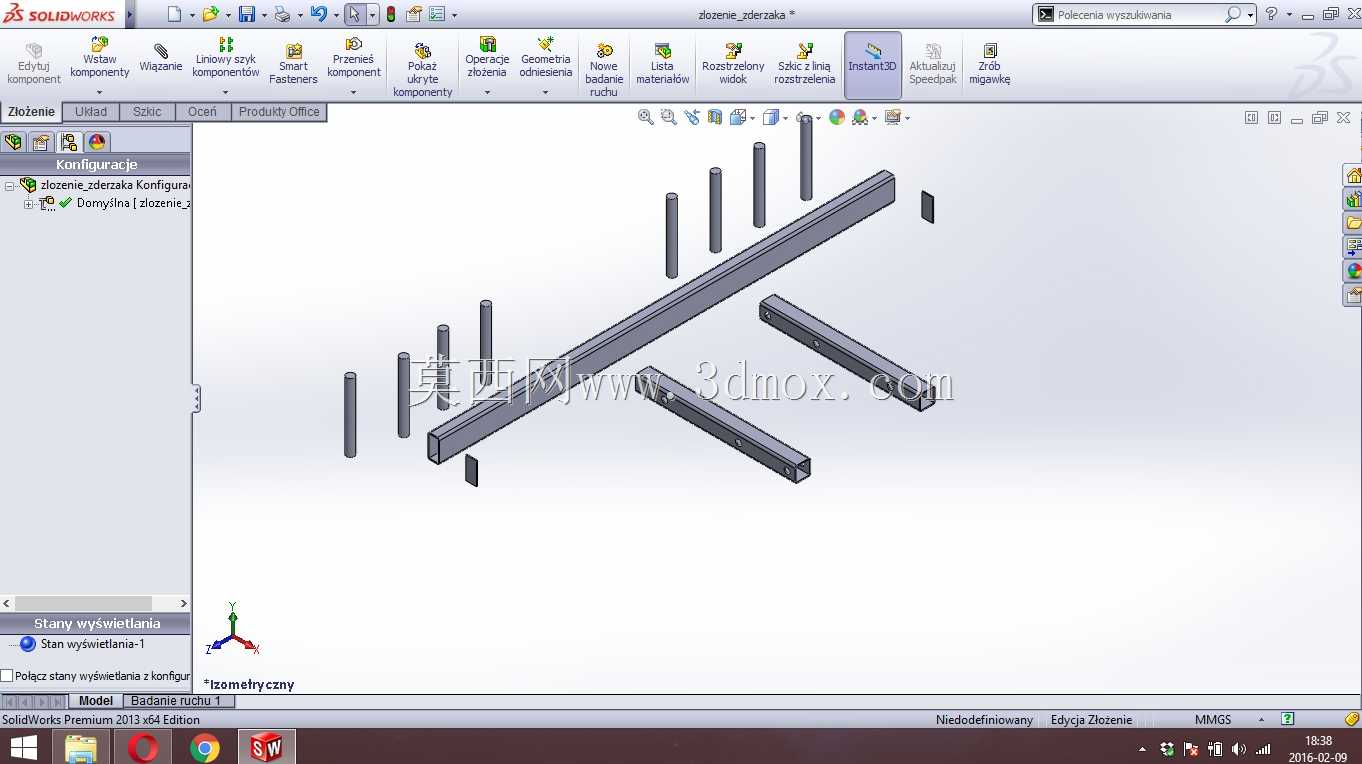Insert a Lista materiałów bill of materials
The width and height of the screenshot is (1362, 764).
click(x=662, y=64)
